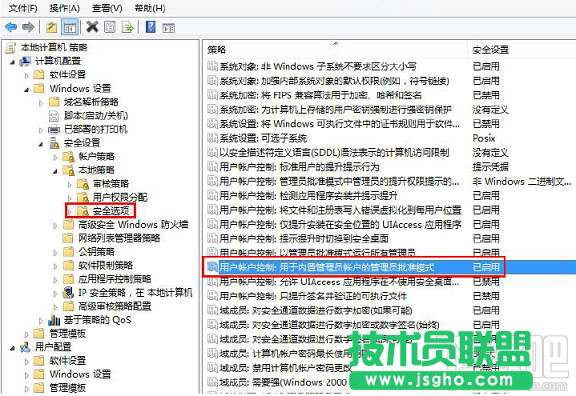The height and width of the screenshot is (396, 576).
Task: Click the 用户权限分配 folder icon
Action: coord(83,198)
